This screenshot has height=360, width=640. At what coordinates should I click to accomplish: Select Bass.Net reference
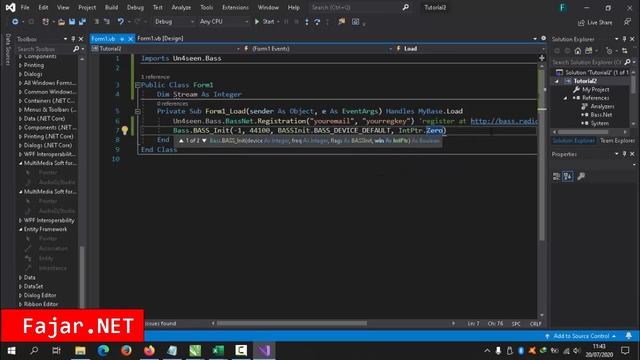601,115
